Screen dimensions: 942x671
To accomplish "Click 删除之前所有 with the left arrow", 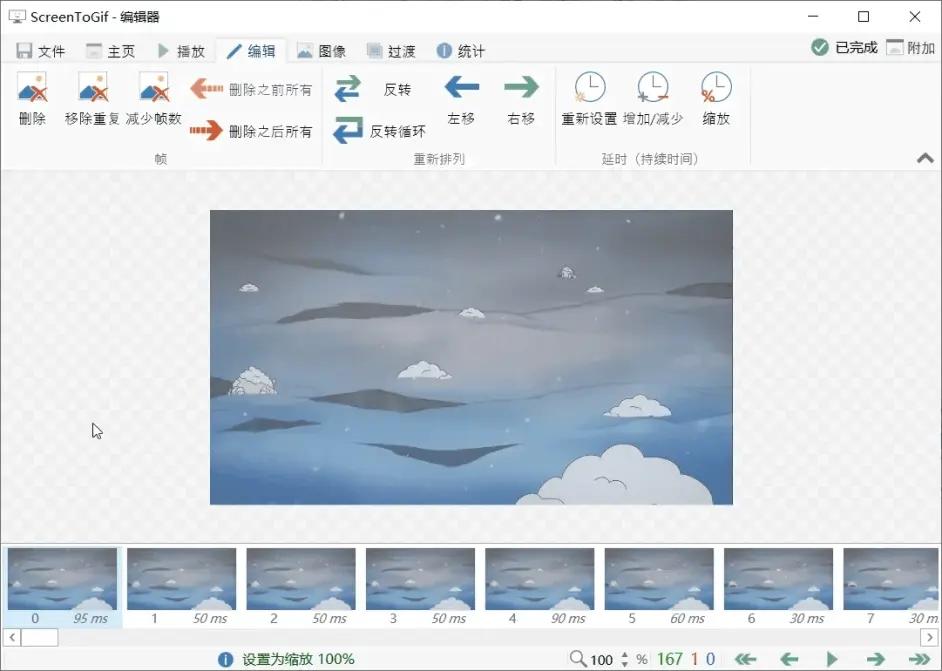I will [x=251, y=90].
